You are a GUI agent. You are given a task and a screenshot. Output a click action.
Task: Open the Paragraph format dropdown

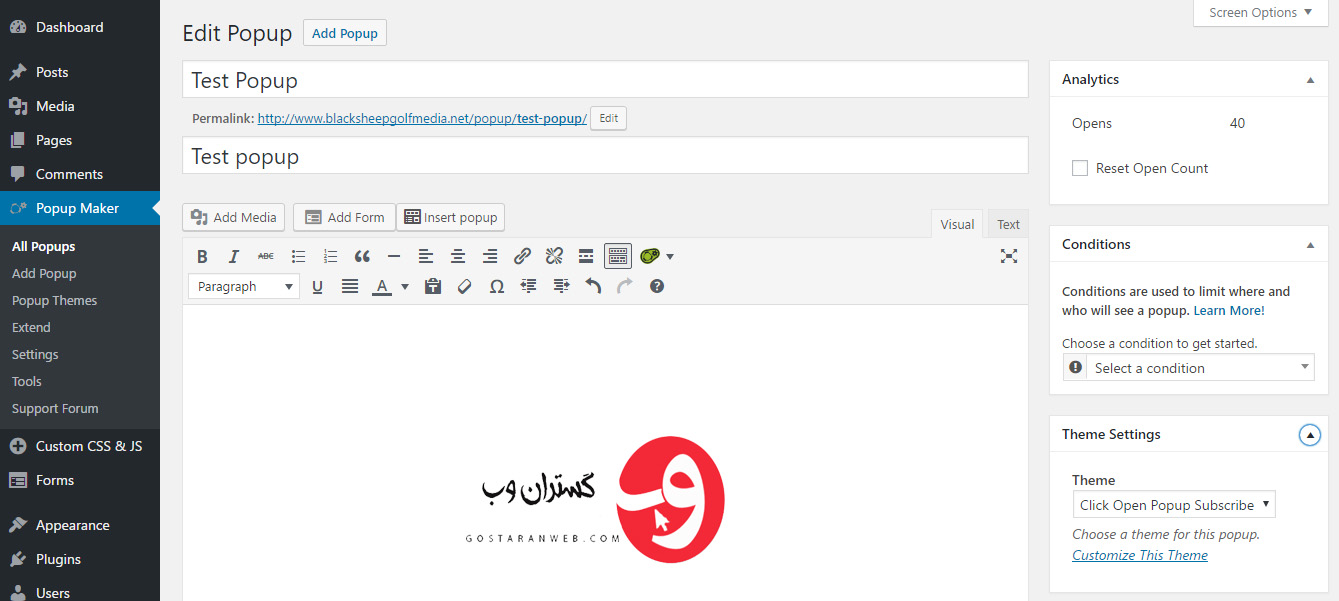244,286
